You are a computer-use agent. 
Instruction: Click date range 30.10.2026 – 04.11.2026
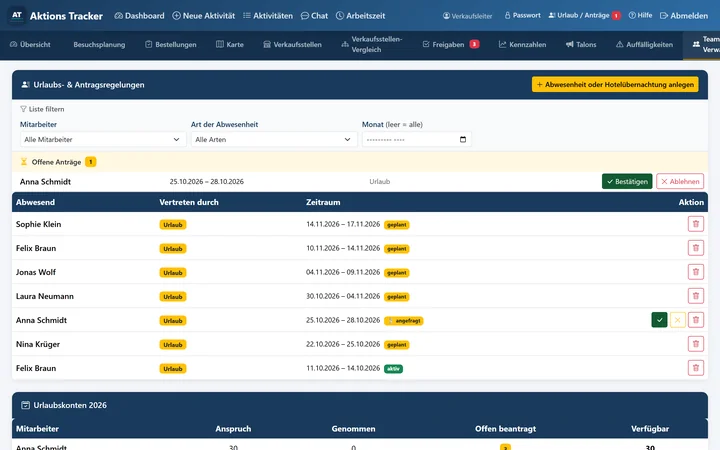(343, 296)
